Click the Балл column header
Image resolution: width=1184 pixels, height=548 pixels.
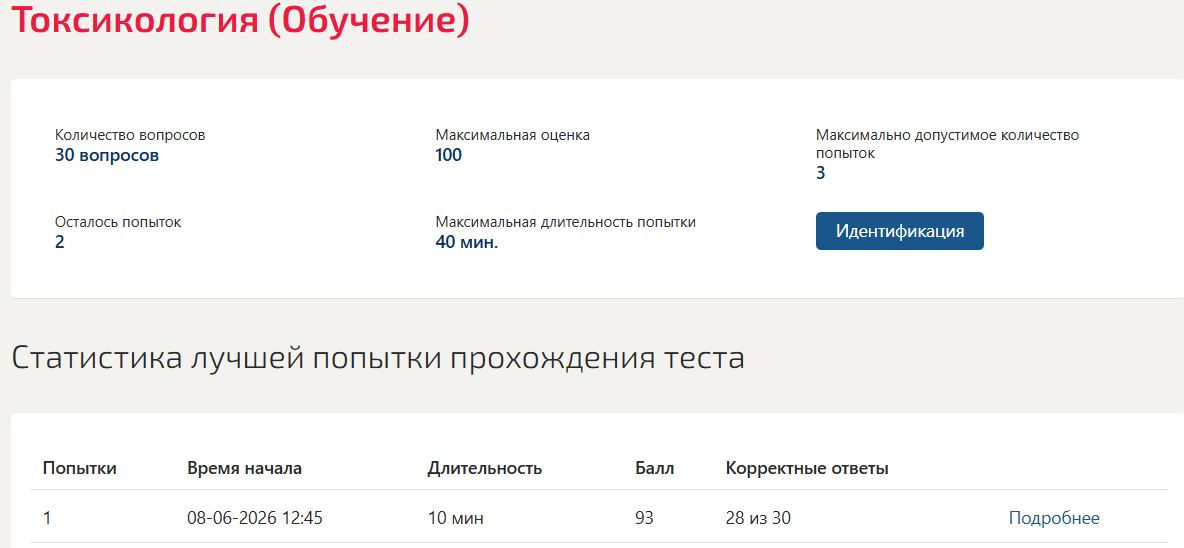(x=655, y=468)
